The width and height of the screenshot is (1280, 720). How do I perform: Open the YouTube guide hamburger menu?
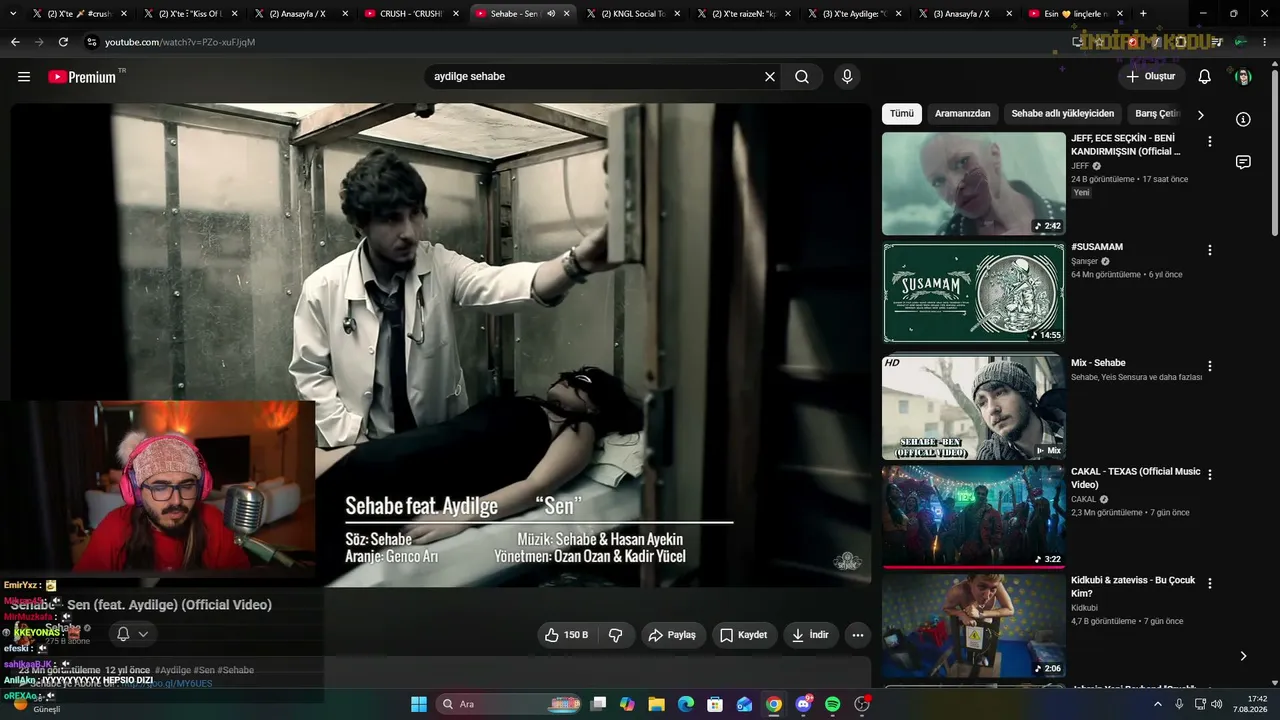tap(24, 77)
